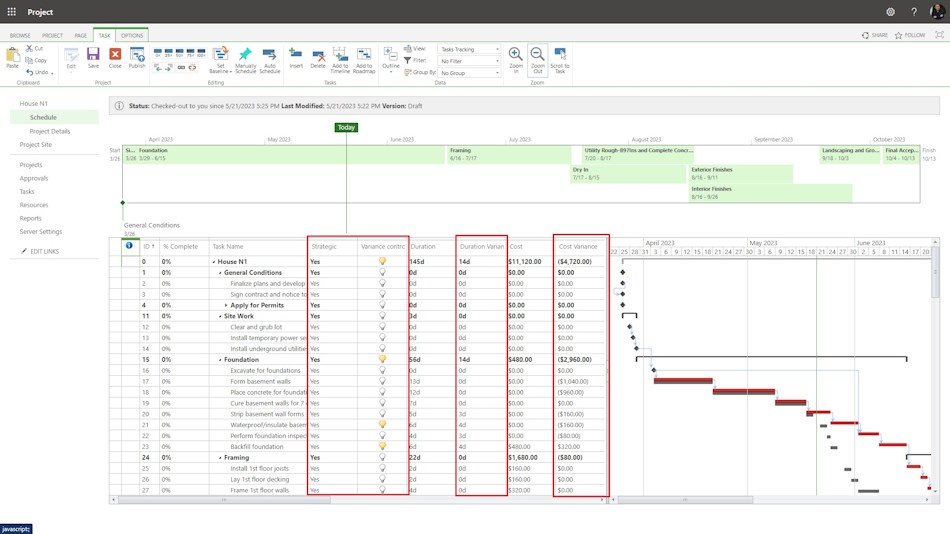Click the Undo arrow icon
Viewport: 950px width, 534px height.
[x=29, y=72]
